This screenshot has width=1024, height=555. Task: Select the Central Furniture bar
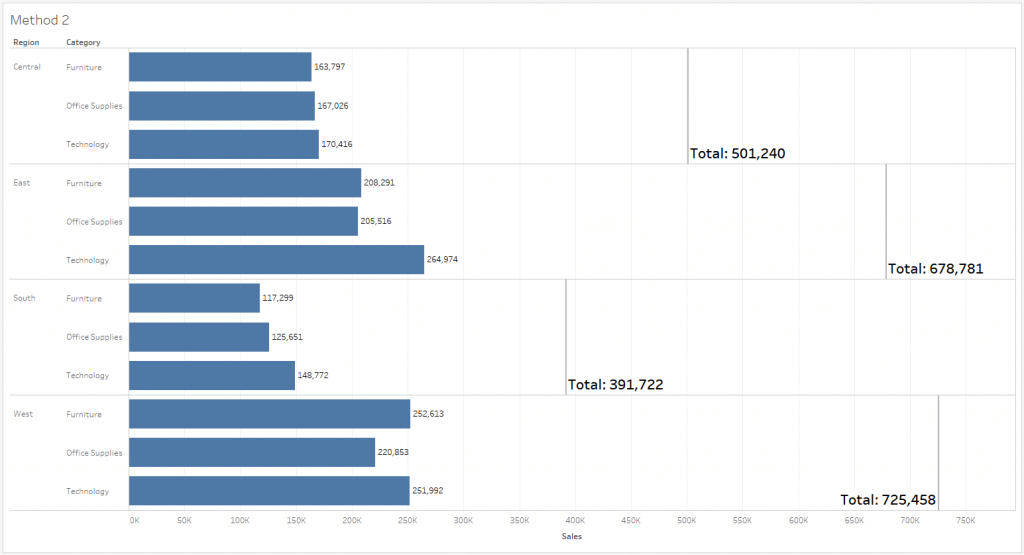220,67
